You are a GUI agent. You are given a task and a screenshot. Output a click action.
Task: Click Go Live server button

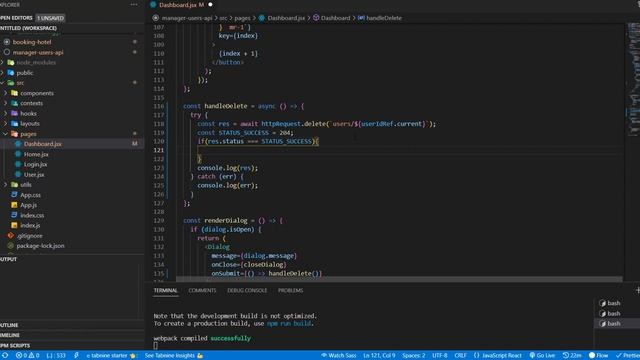(542, 356)
